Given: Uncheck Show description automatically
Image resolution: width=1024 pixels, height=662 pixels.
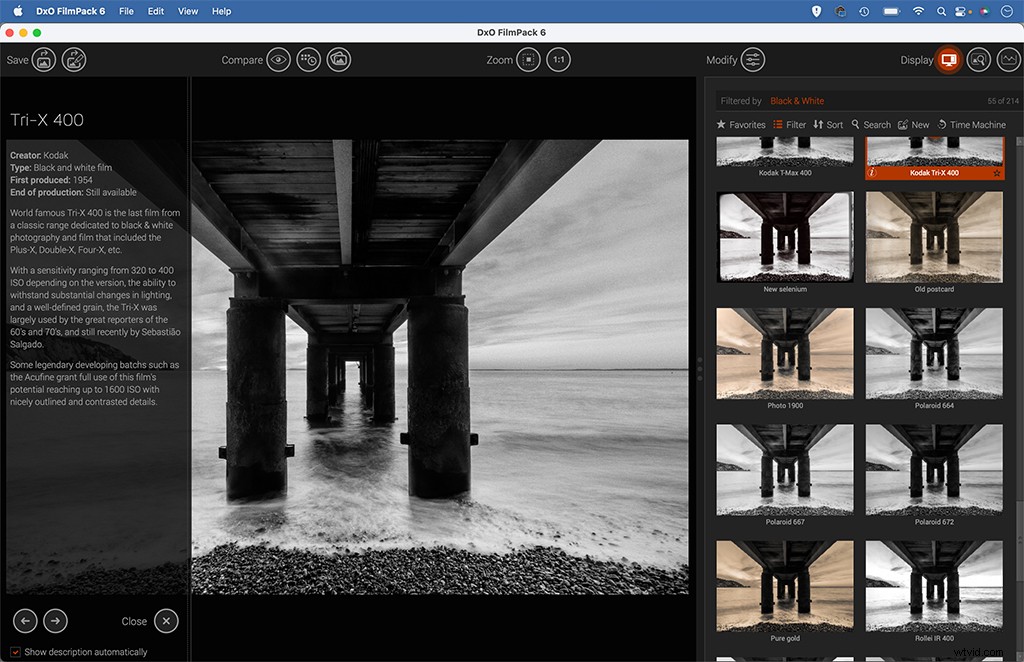Looking at the screenshot, I should pos(14,651).
